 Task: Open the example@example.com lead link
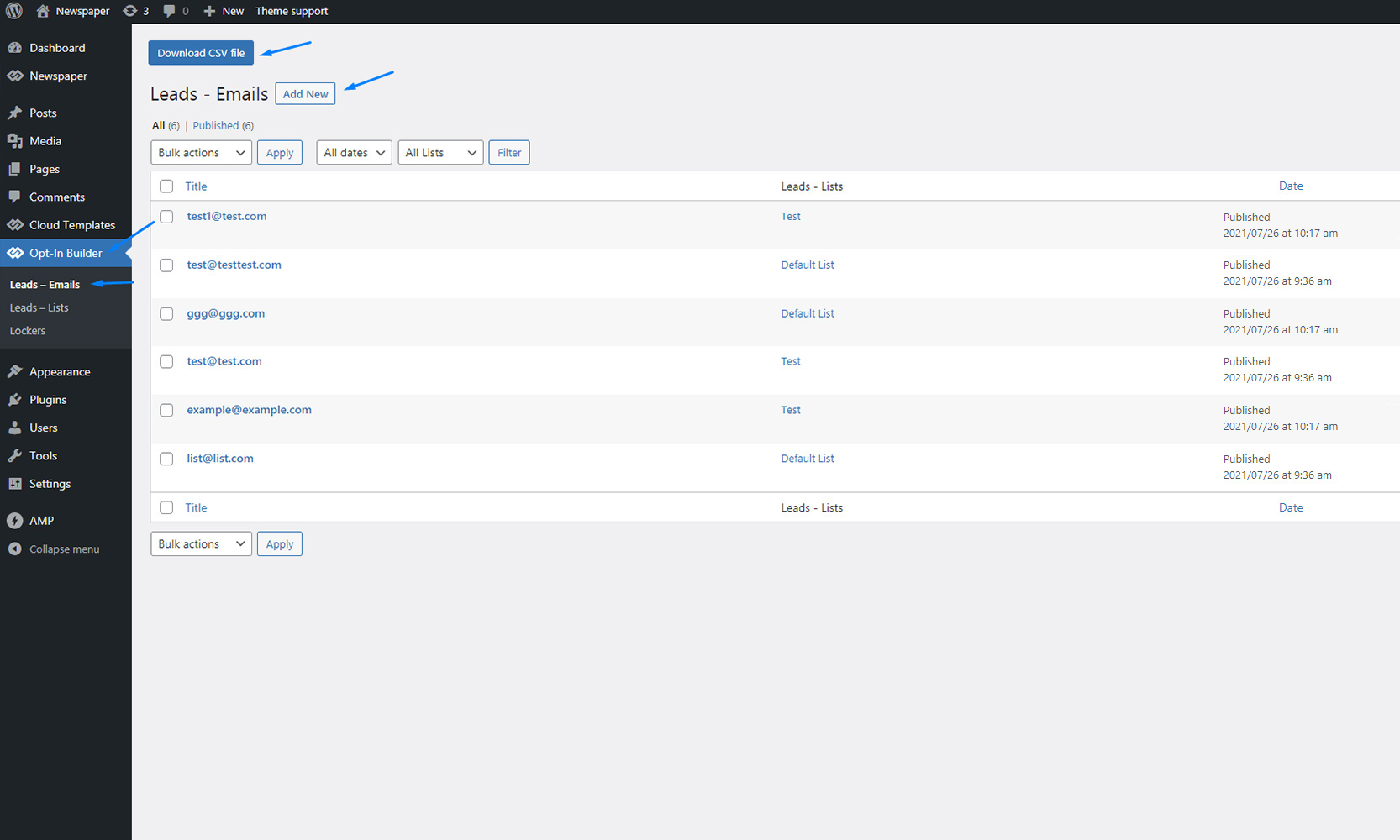pos(249,410)
